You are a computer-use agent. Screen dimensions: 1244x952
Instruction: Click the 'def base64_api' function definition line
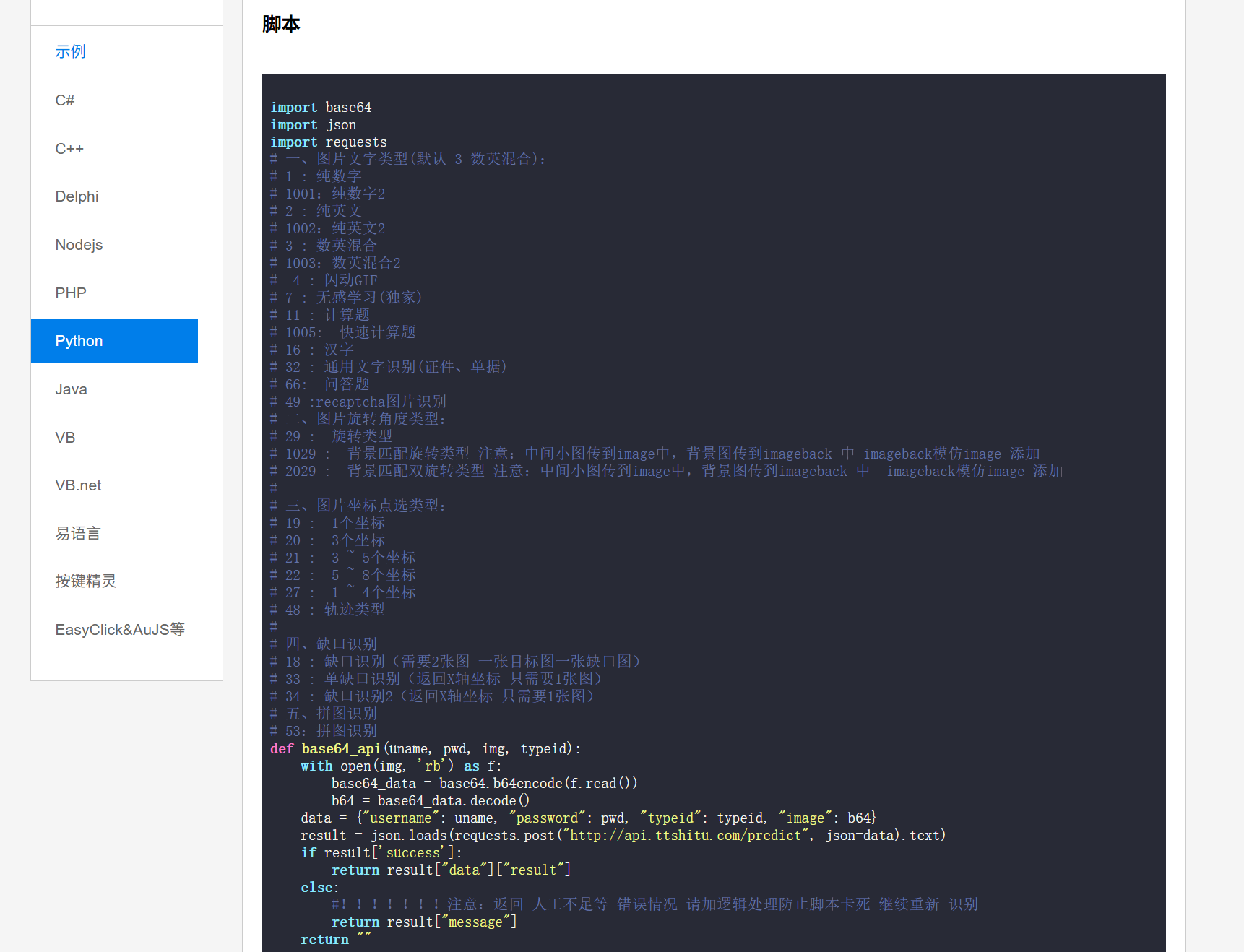(426, 748)
